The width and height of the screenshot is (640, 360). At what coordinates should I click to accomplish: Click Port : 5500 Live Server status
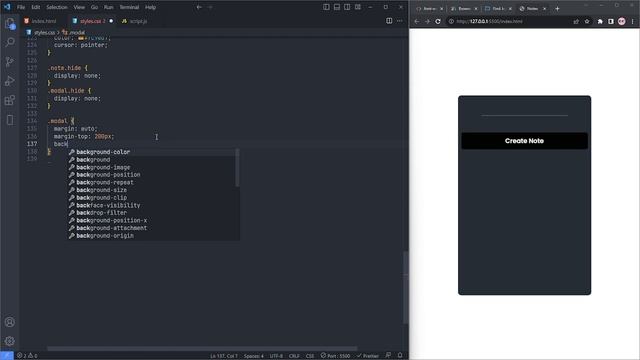[335, 356]
